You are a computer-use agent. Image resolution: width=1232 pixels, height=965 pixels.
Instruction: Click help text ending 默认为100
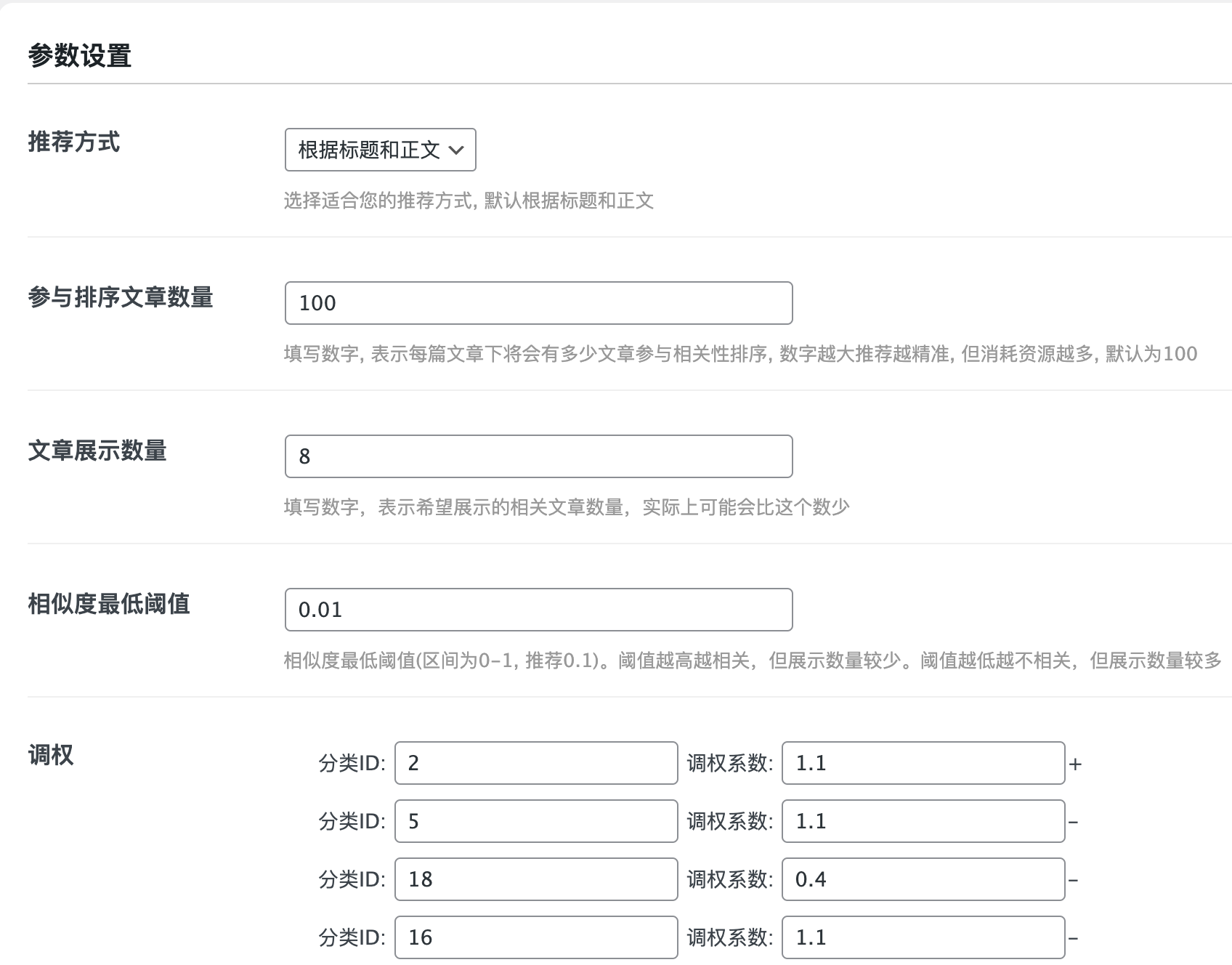pos(740,354)
